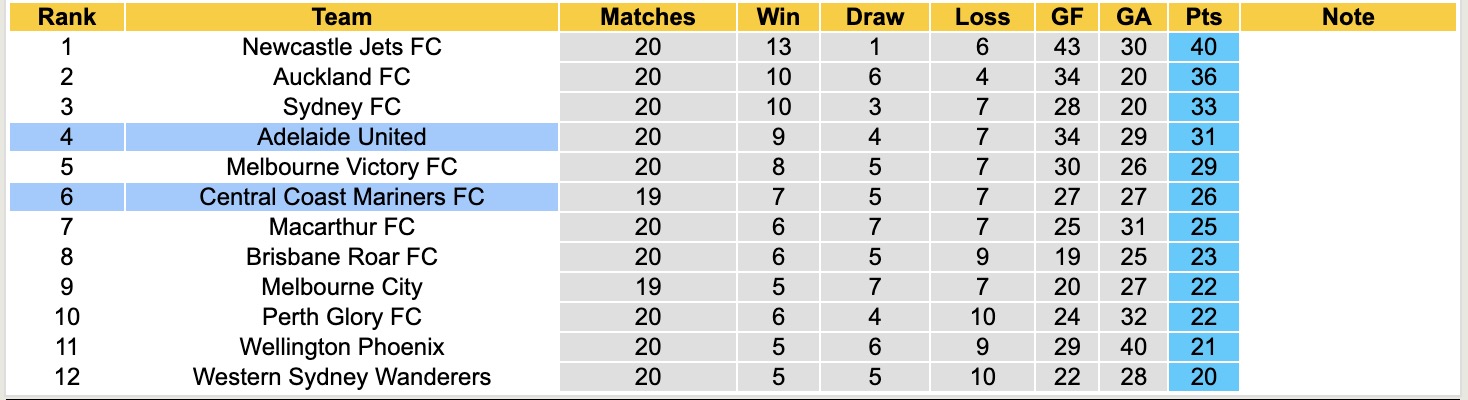
Task: Click the Note column header
Action: click(1347, 17)
